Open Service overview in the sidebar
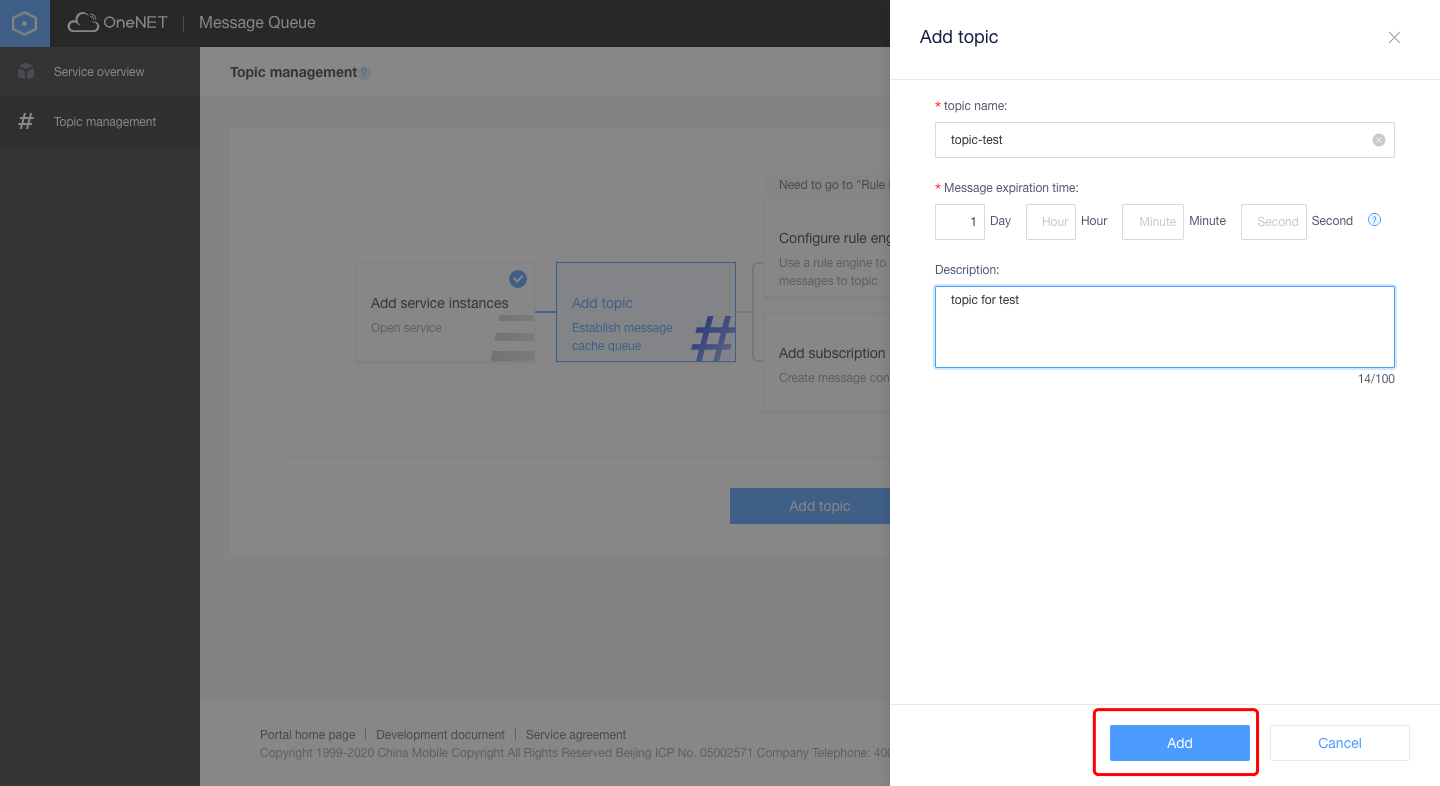 [100, 72]
